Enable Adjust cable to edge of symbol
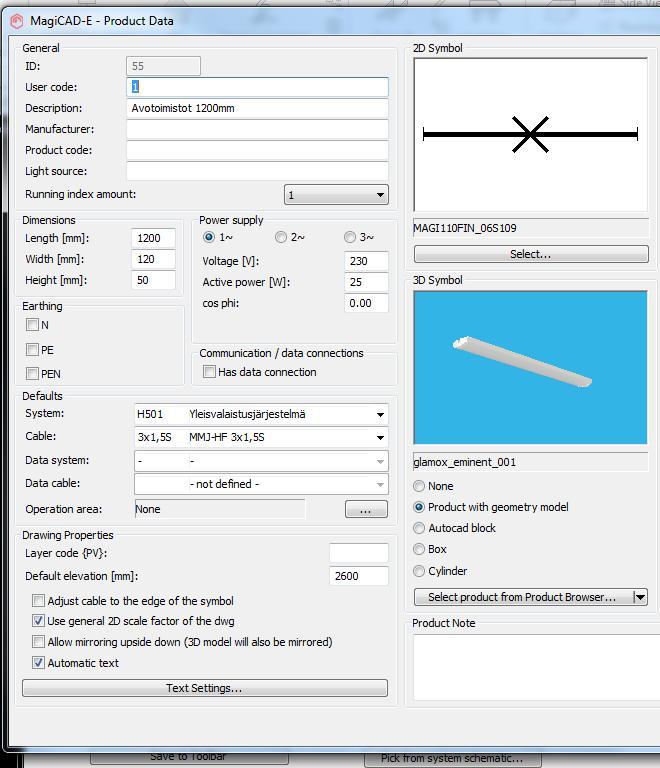This screenshot has width=660, height=768. click(x=38, y=600)
